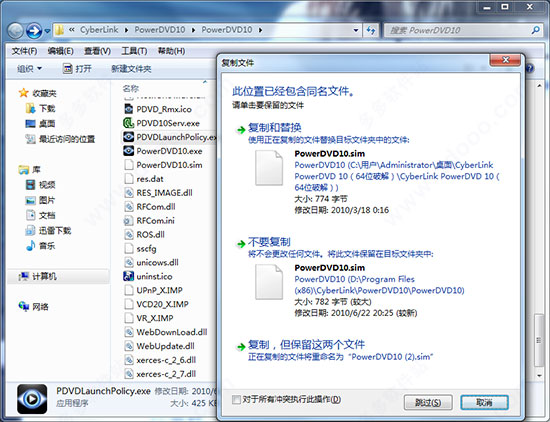The width and height of the screenshot is (550, 422).
Task: Click the refresh icon beside the address bar
Action: tap(371, 30)
